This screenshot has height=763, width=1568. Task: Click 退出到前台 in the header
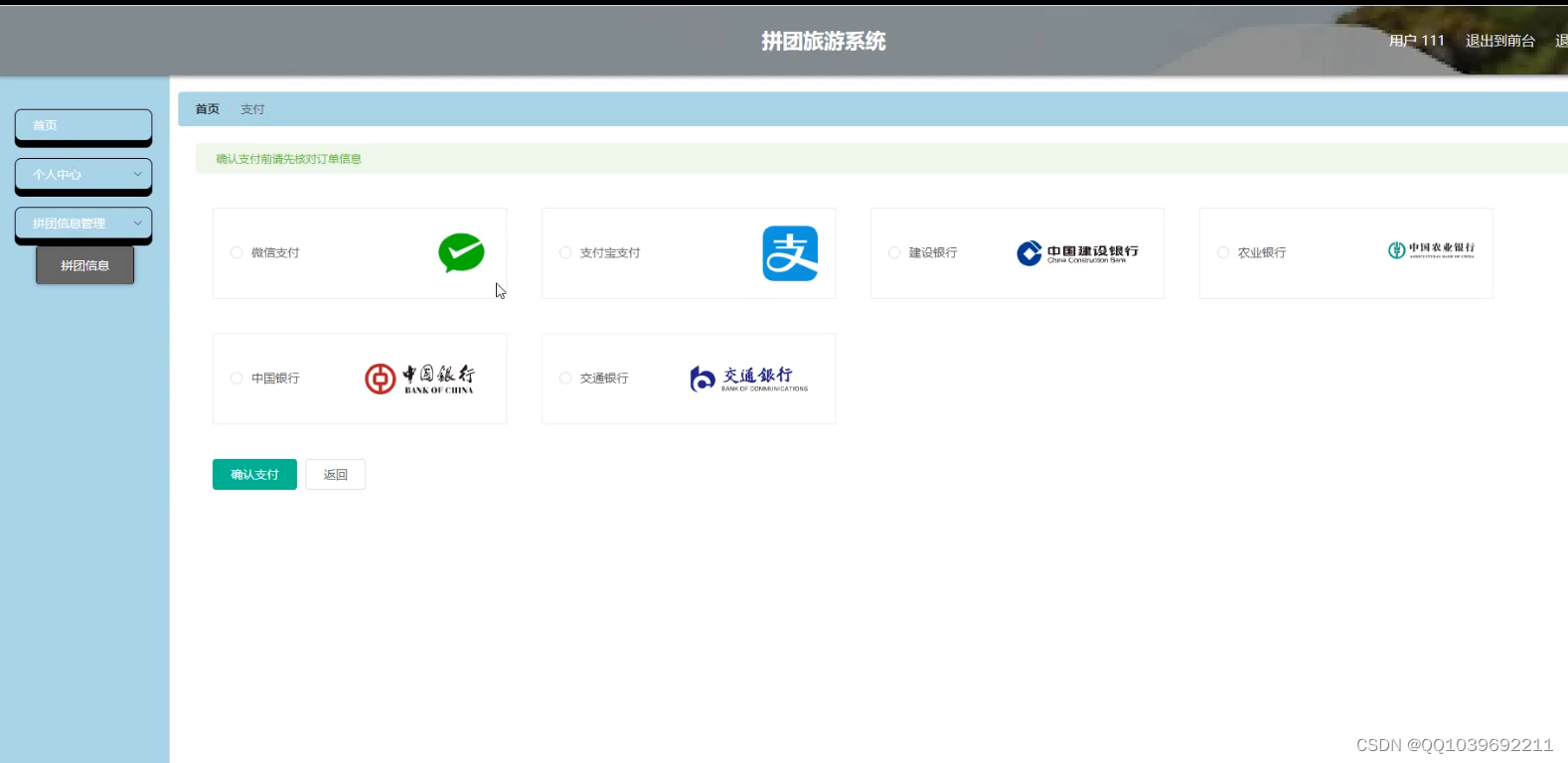pos(1500,41)
